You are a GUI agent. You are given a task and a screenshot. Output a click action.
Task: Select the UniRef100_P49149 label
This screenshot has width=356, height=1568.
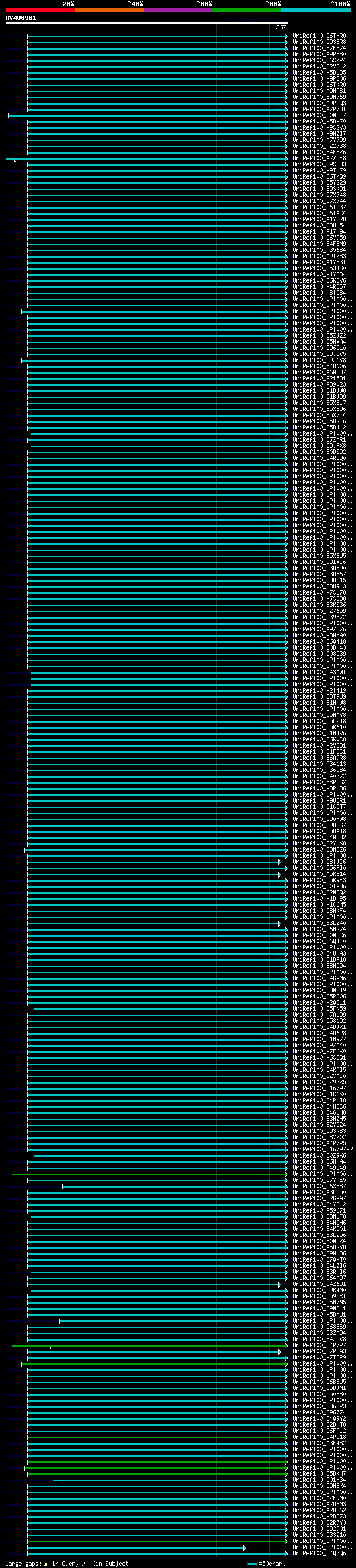(x=319, y=1168)
